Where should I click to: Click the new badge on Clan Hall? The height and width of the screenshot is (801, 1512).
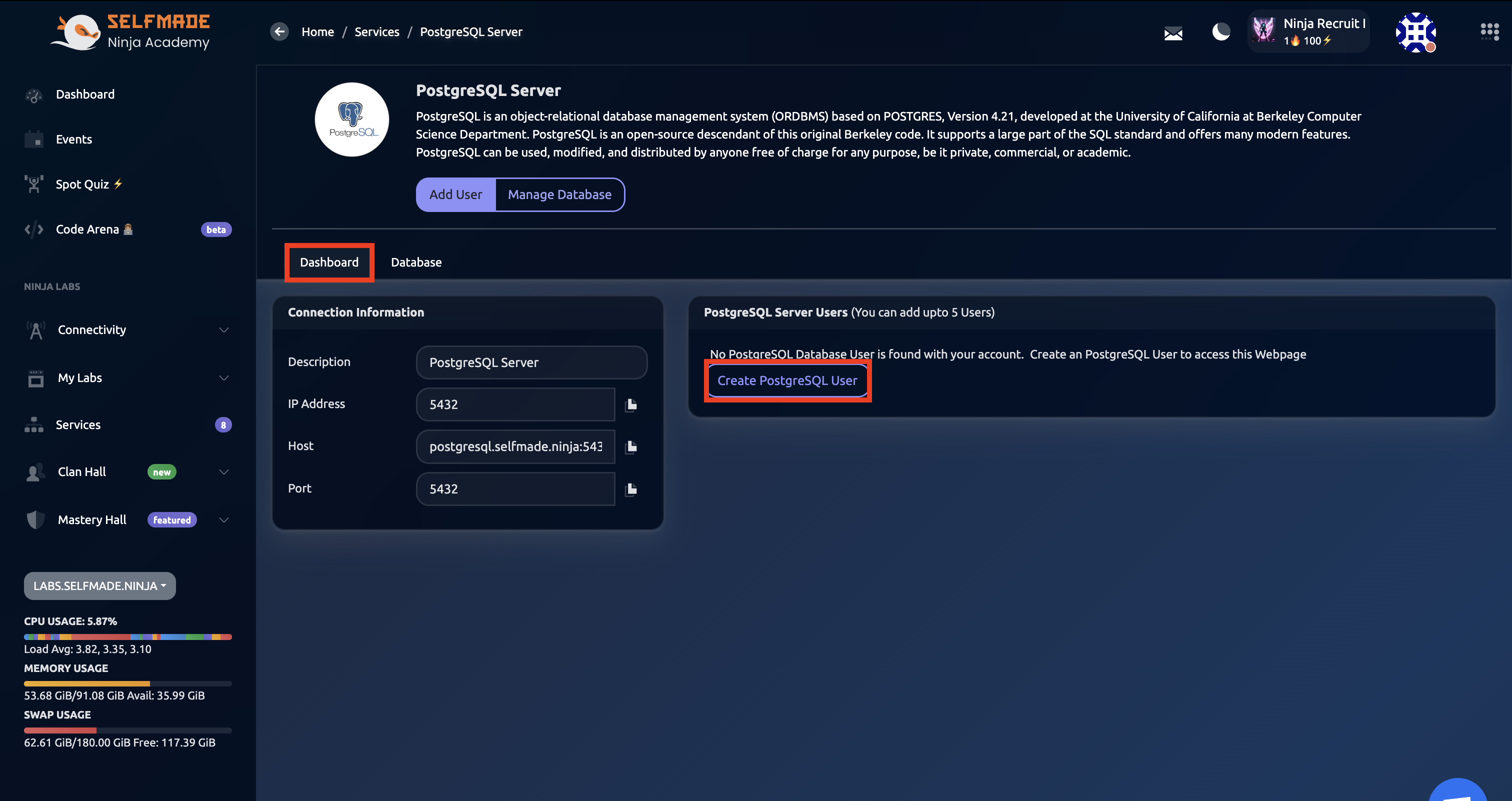click(x=161, y=472)
